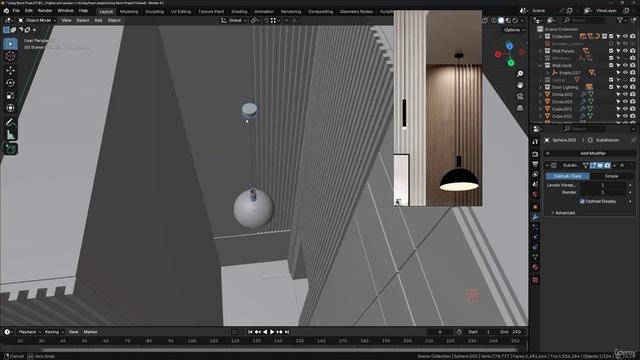Click the Render levels value field
Viewport: 640px width, 360px height.
point(603,192)
